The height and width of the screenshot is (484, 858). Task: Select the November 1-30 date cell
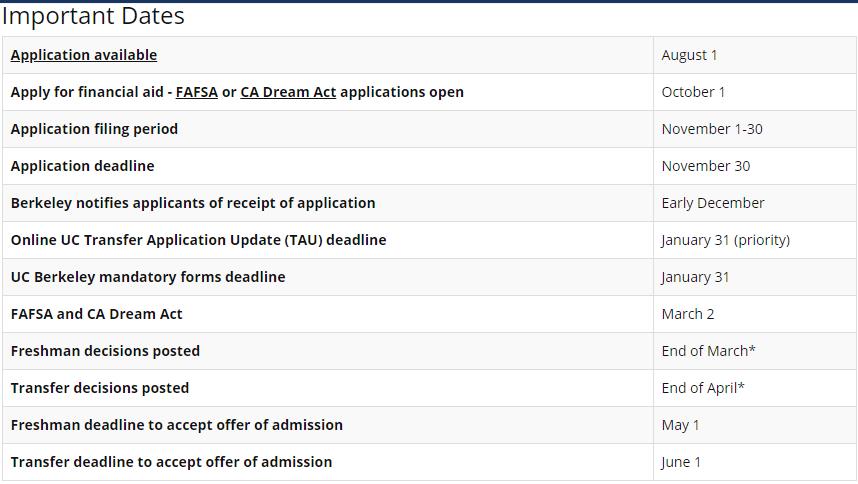click(711, 129)
